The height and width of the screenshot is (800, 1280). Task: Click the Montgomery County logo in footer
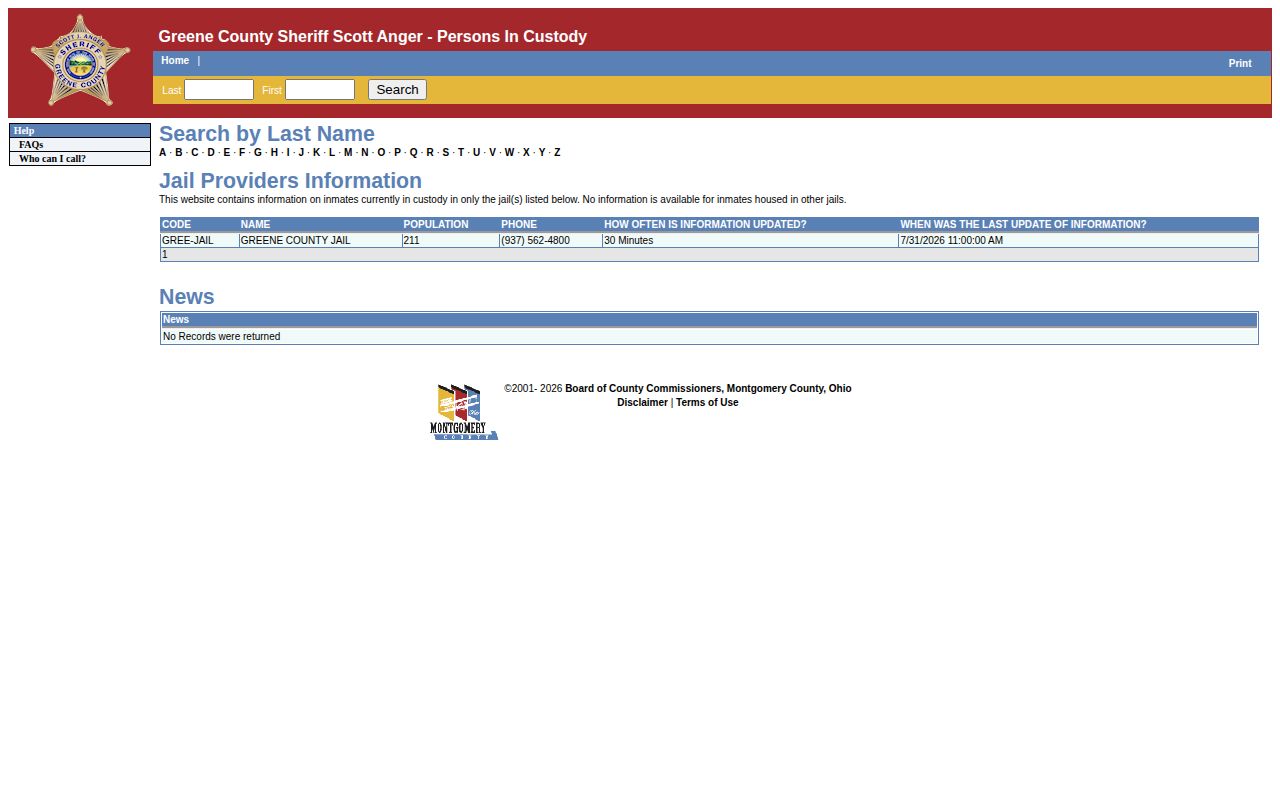[464, 412]
